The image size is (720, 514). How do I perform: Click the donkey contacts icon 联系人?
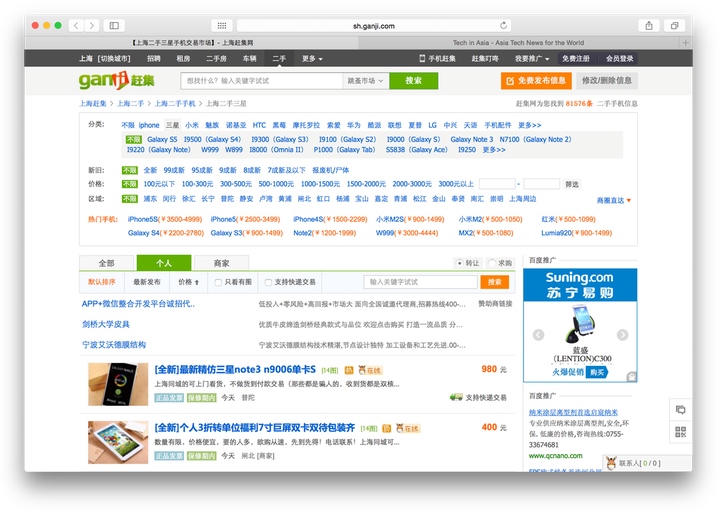[x=611, y=463]
